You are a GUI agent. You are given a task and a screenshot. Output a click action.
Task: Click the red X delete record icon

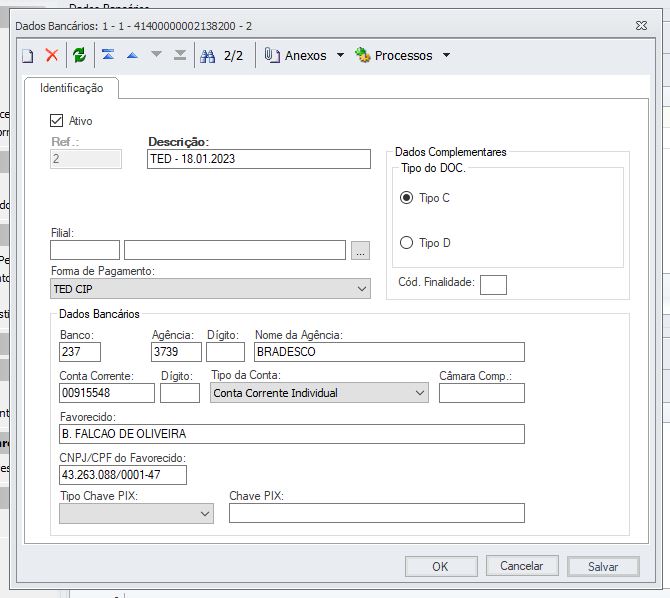[52, 56]
